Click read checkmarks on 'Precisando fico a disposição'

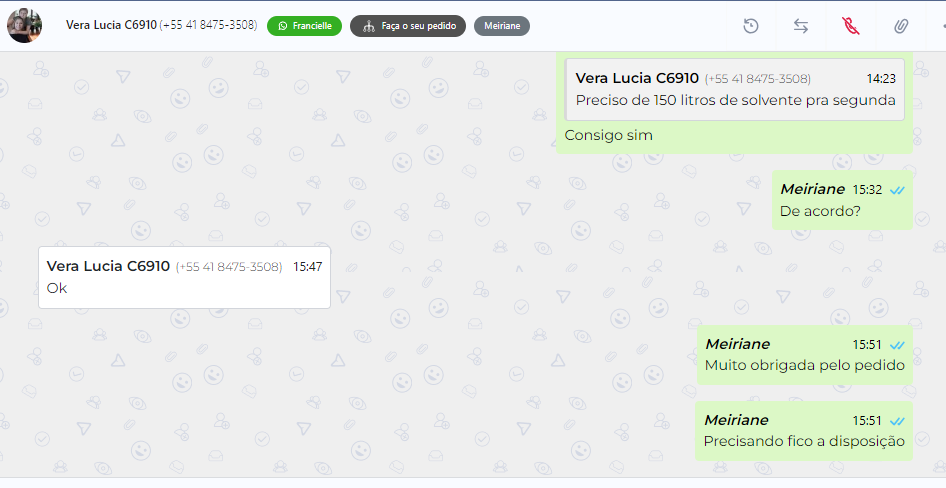[x=897, y=421]
